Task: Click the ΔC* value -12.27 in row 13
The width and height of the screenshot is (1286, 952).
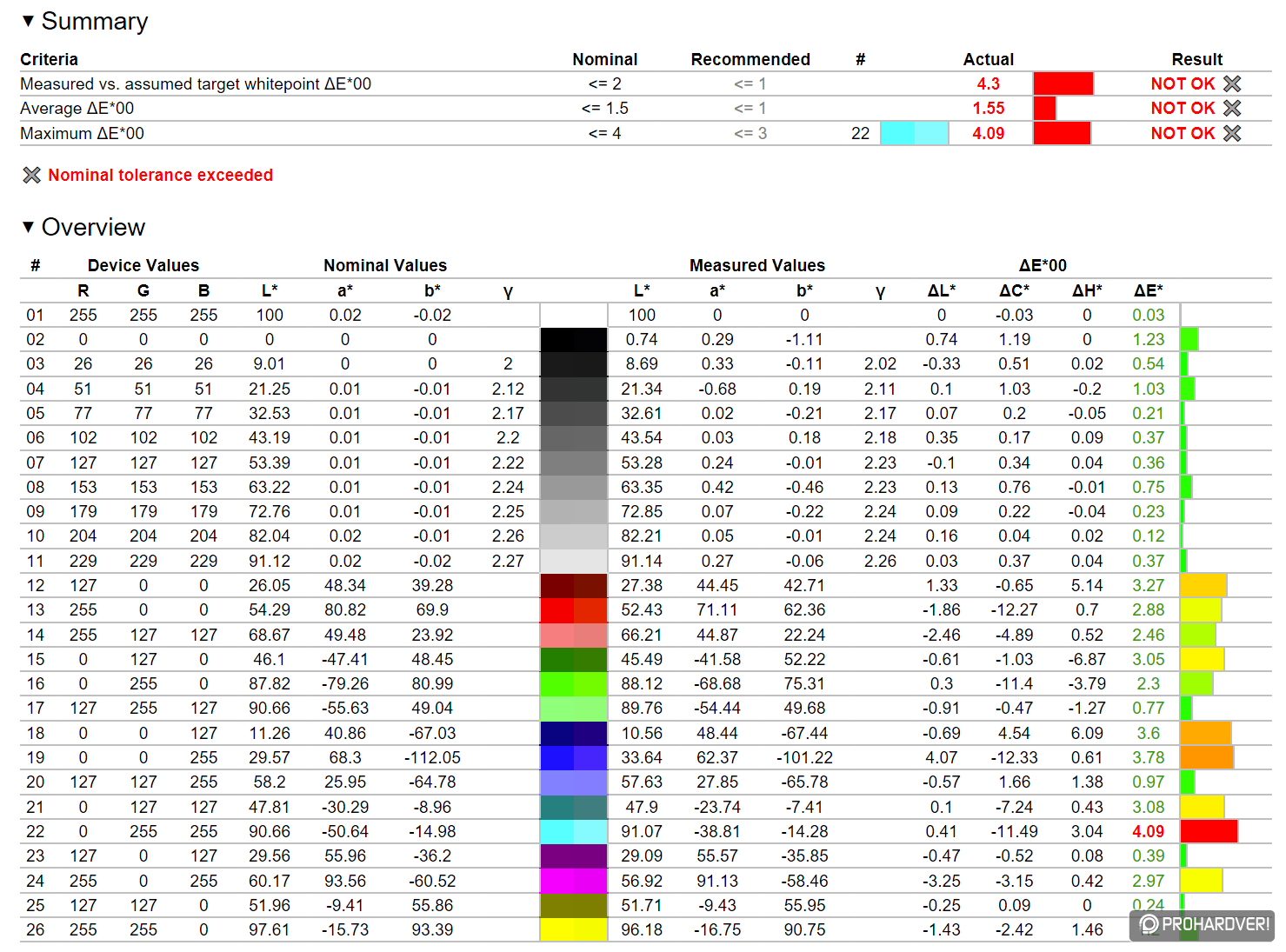Action: click(1014, 609)
